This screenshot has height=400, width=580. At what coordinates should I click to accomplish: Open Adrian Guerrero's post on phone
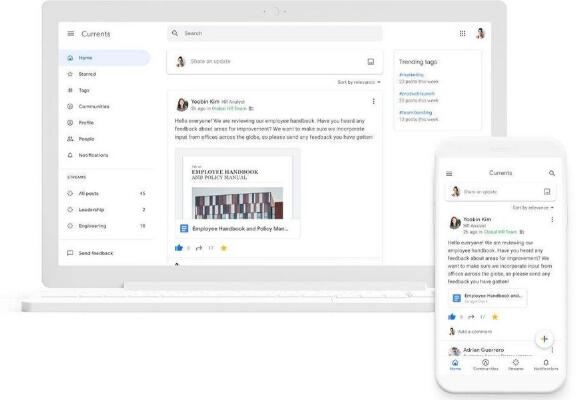click(483, 350)
